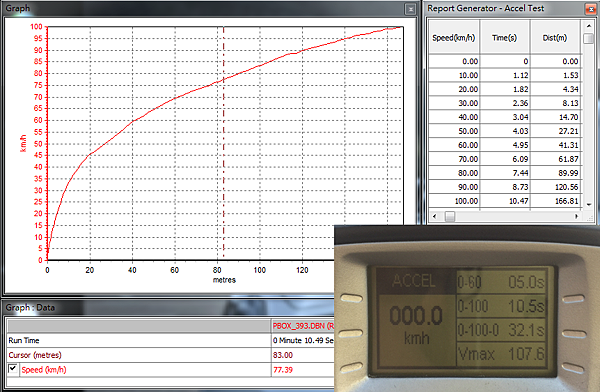This screenshot has height=392, width=600.
Task: Click the metres x-axis label
Action: pyautogui.click(x=224, y=280)
